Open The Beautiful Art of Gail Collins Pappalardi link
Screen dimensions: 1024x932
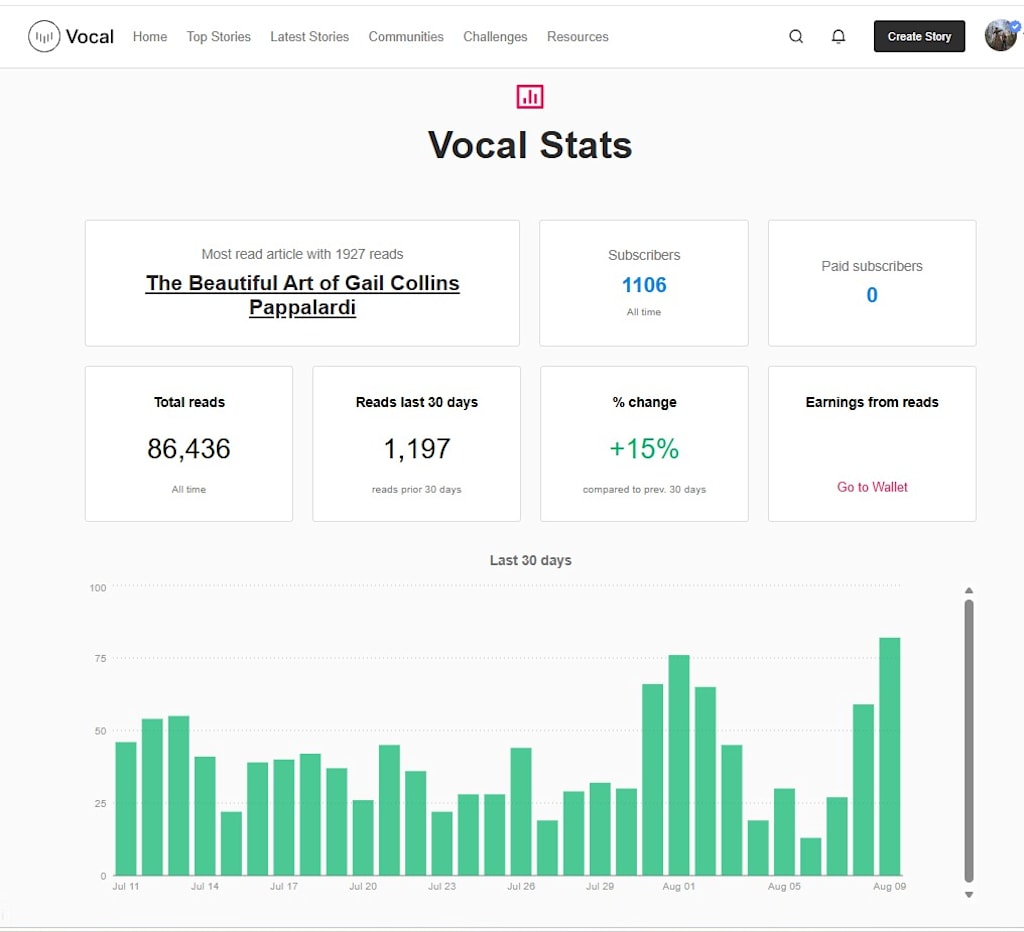pos(302,295)
